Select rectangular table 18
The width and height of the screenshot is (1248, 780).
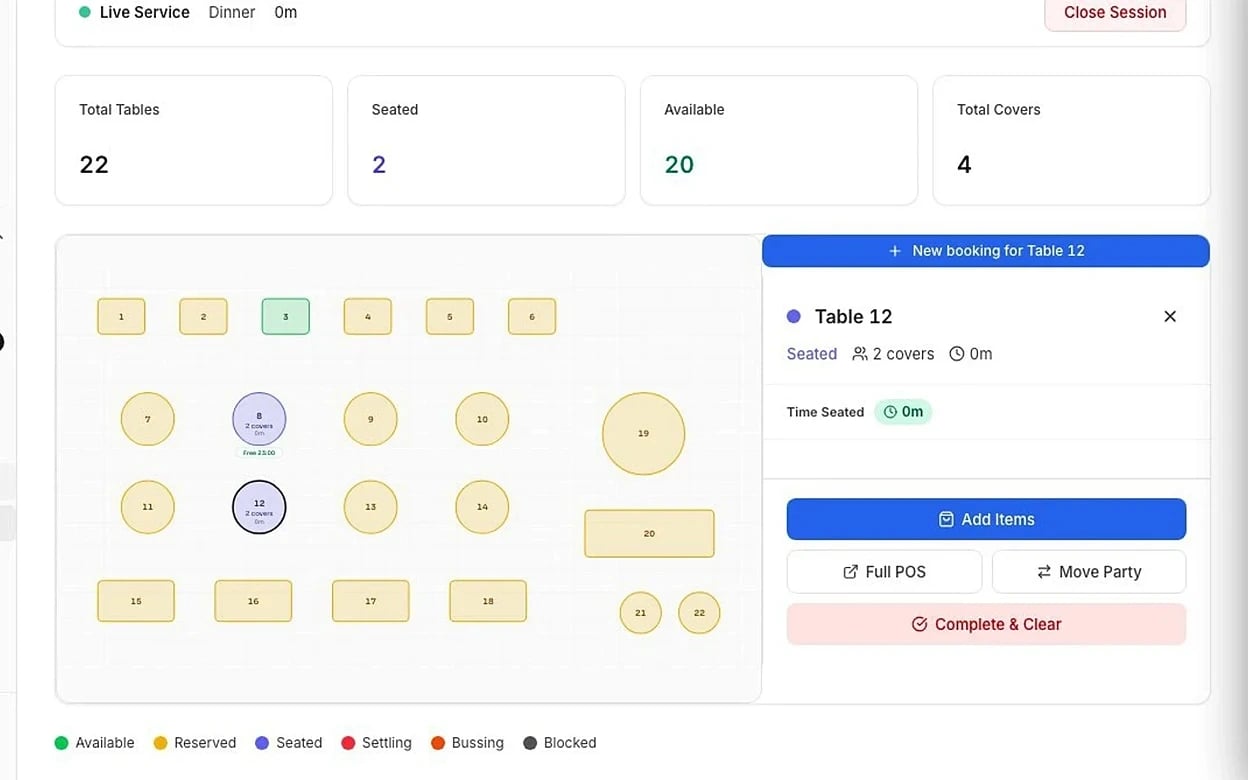coord(488,601)
